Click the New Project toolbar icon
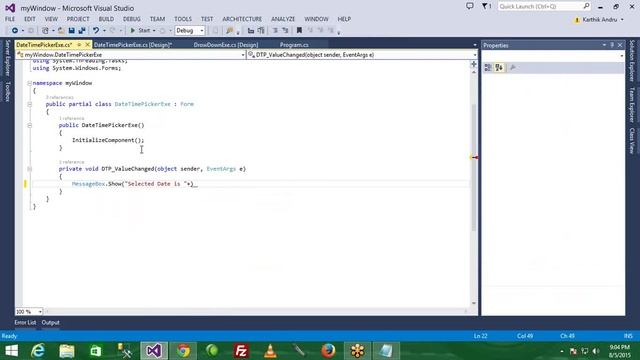 point(45,31)
